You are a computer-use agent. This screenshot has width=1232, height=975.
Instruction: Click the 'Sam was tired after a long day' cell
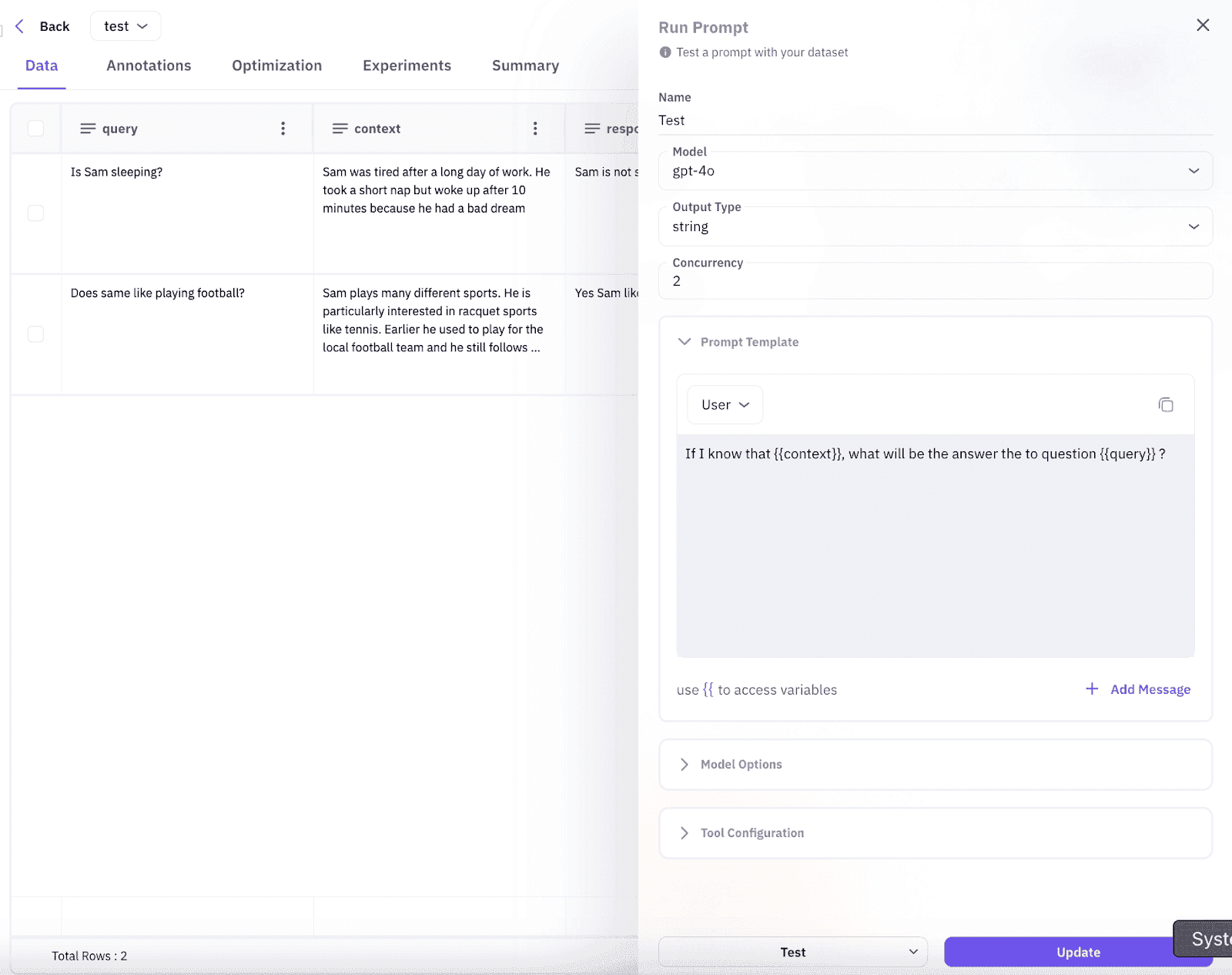click(x=439, y=213)
